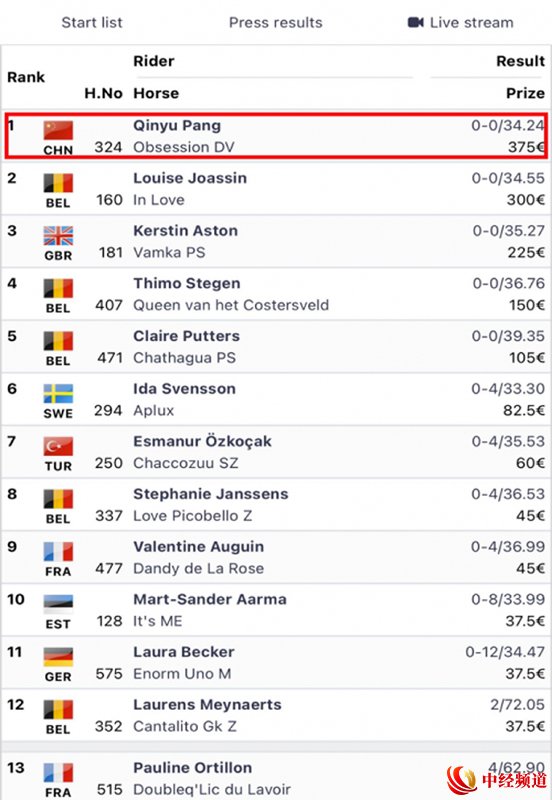Click the Estonia flag beside Mart-Sander Aarma
This screenshot has height=800, width=552.
click(x=58, y=604)
